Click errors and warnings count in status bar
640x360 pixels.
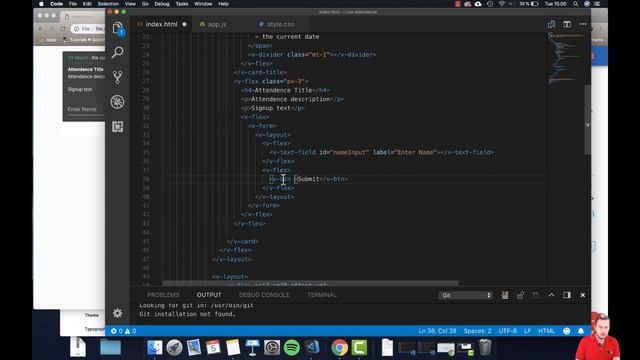(123, 331)
